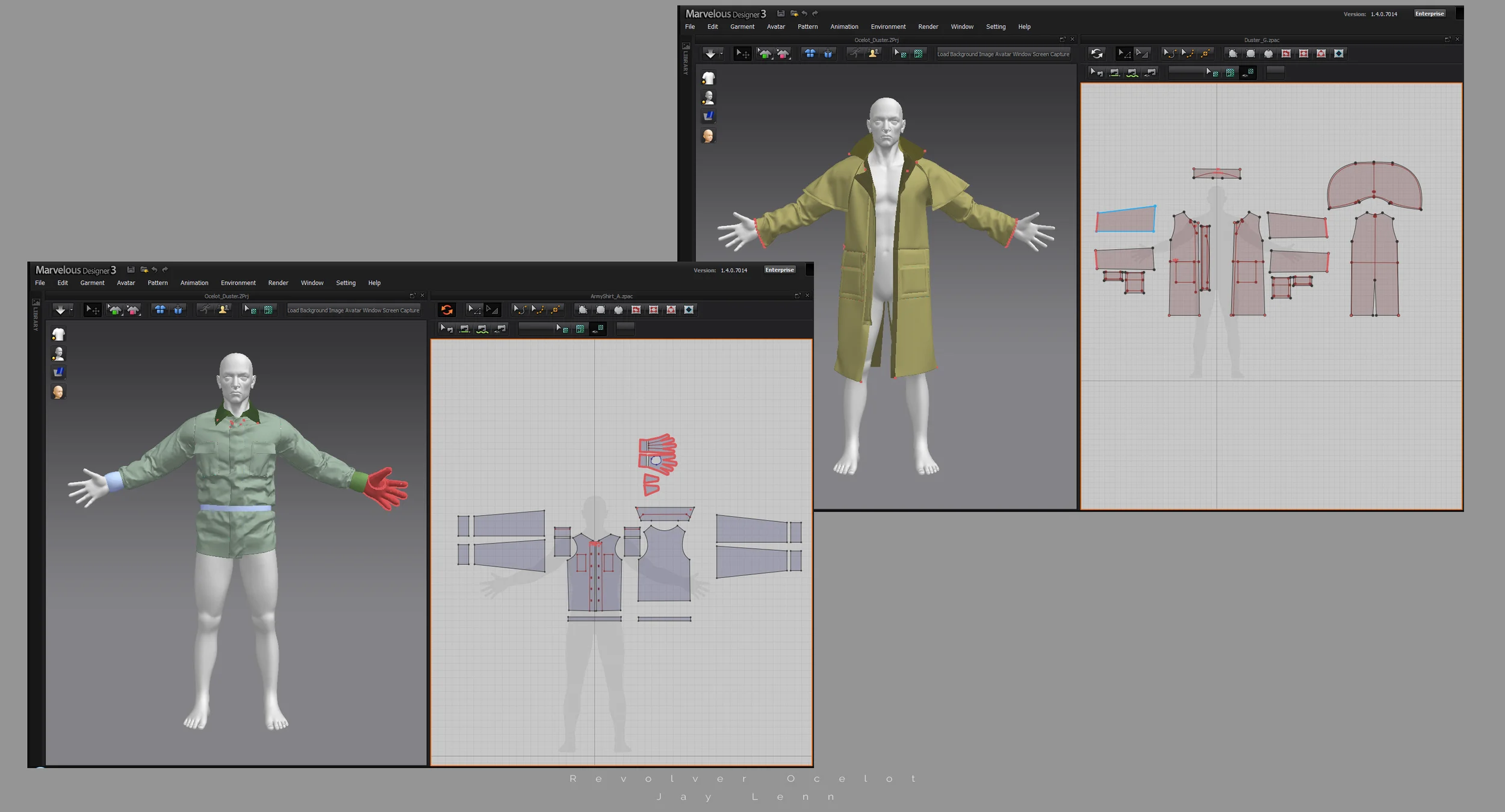The height and width of the screenshot is (812, 1505).
Task: Toggle blue pants display icon in ArmyShirt window
Action: 58,372
